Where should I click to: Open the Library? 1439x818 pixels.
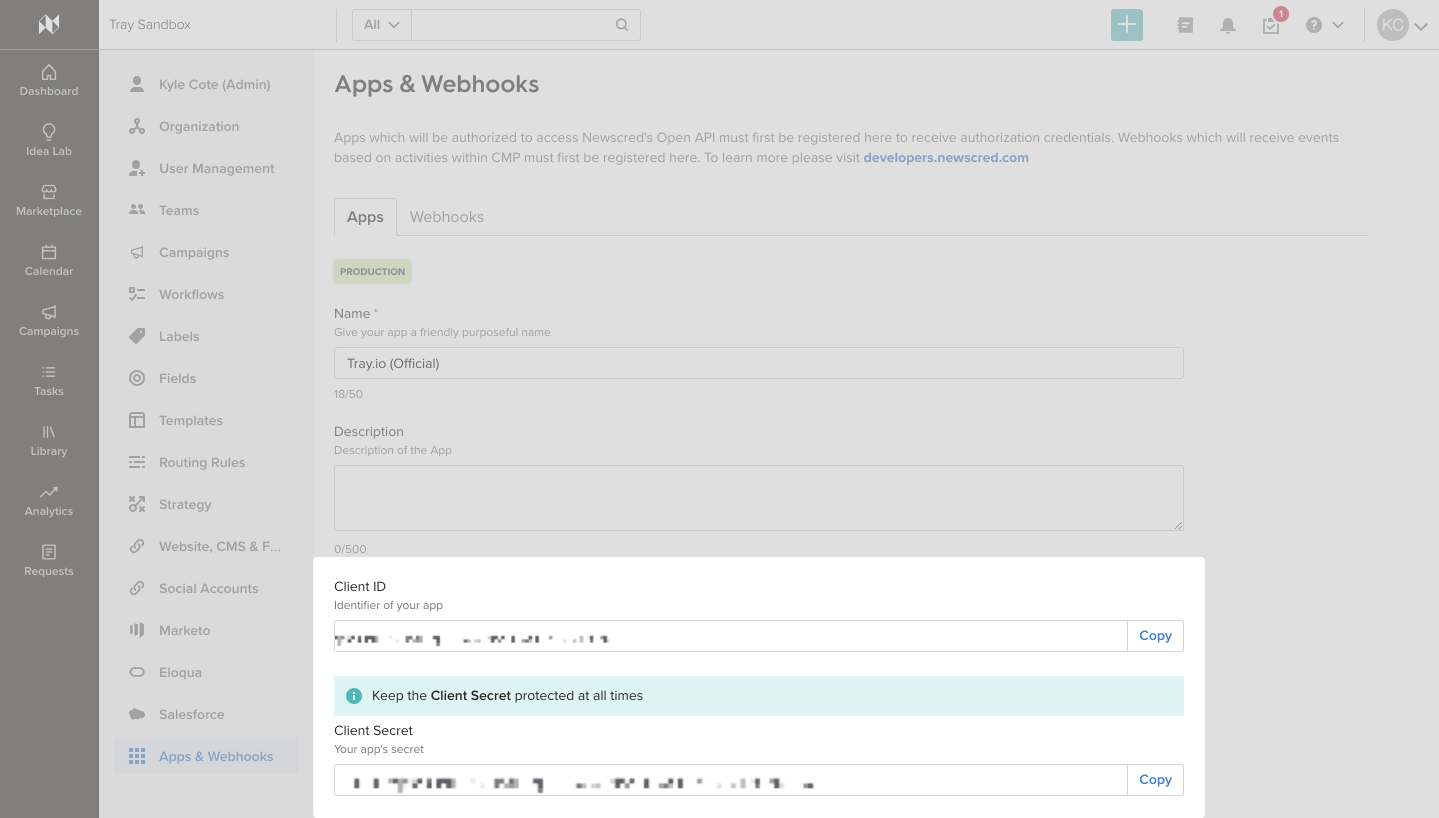click(x=48, y=440)
